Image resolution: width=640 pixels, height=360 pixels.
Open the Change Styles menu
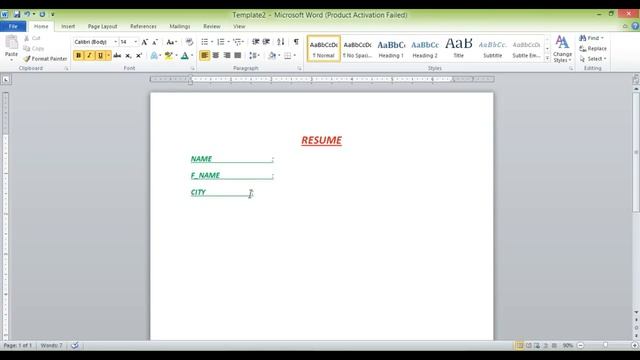pyautogui.click(x=562, y=49)
